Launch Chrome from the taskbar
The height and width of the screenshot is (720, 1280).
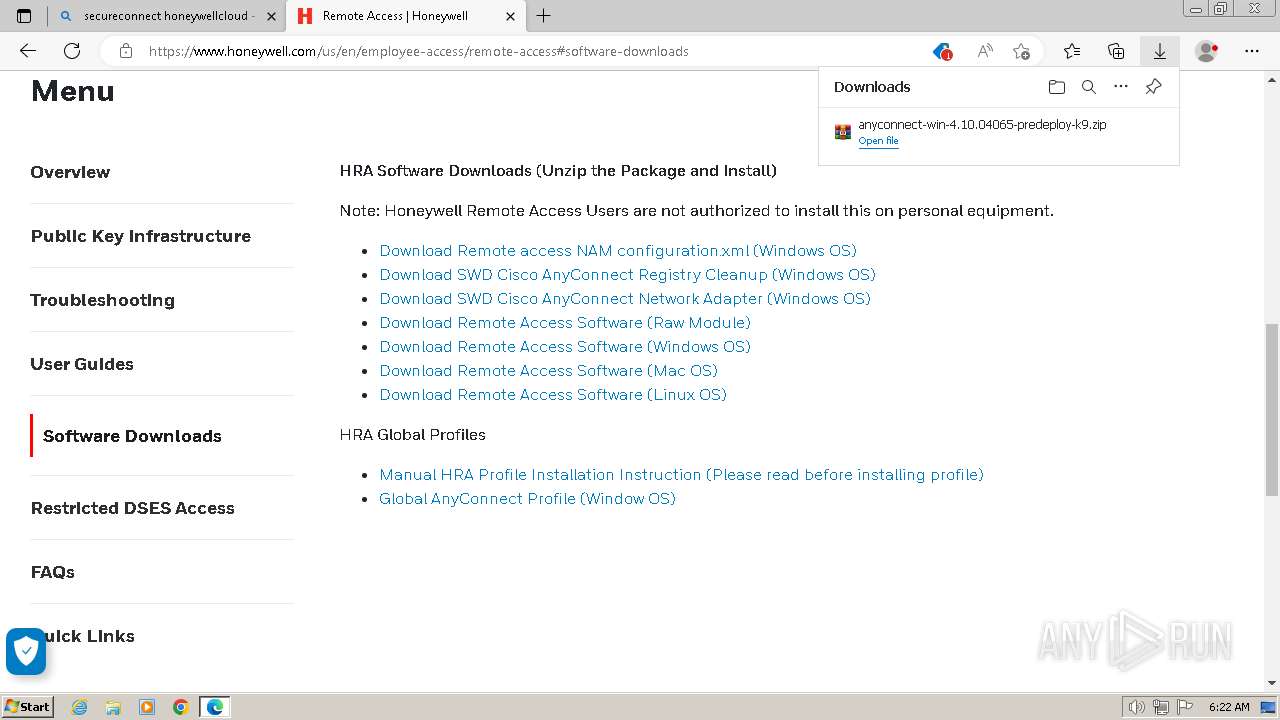[181, 707]
